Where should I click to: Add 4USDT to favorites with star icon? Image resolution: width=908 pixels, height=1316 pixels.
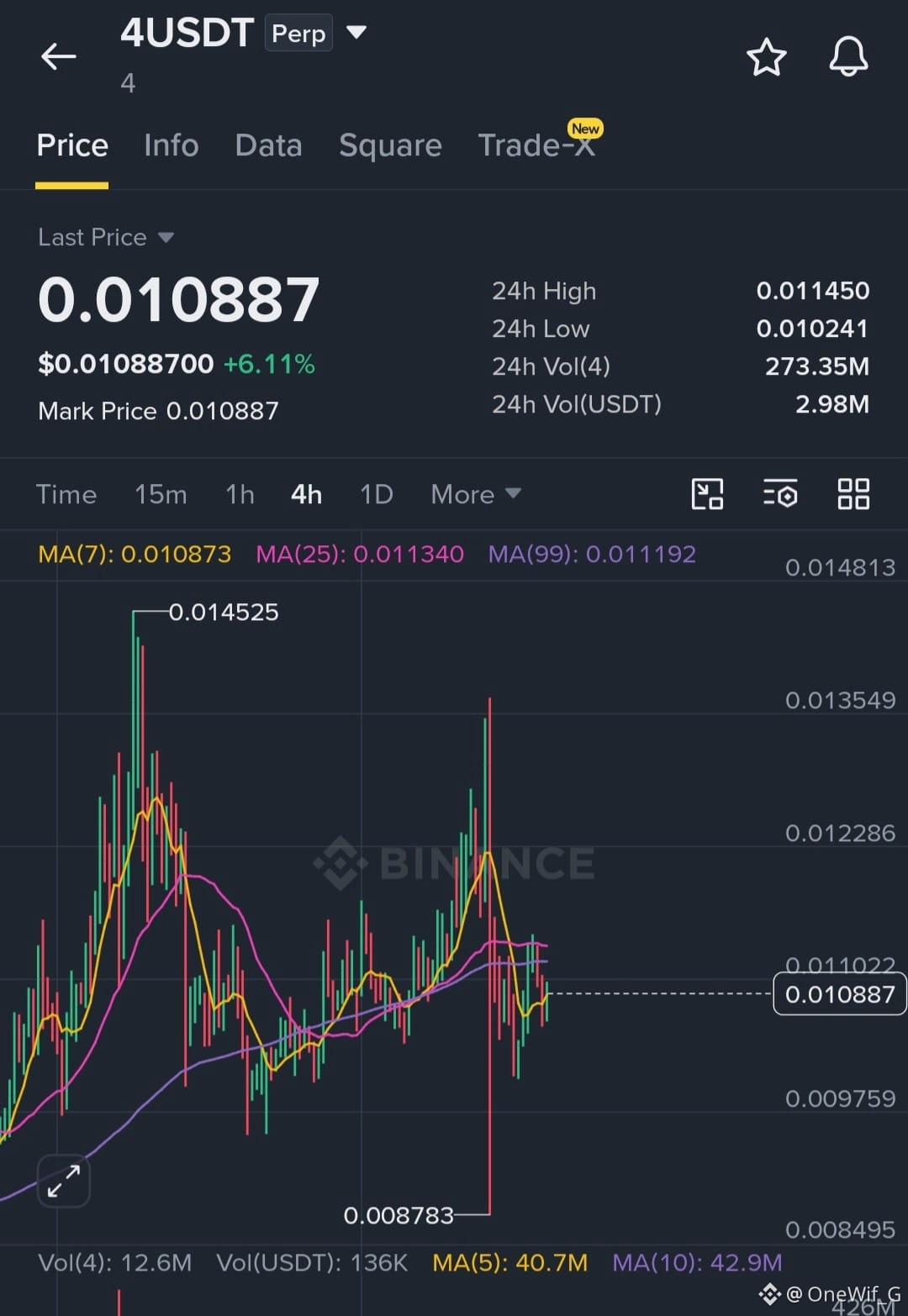pos(766,56)
